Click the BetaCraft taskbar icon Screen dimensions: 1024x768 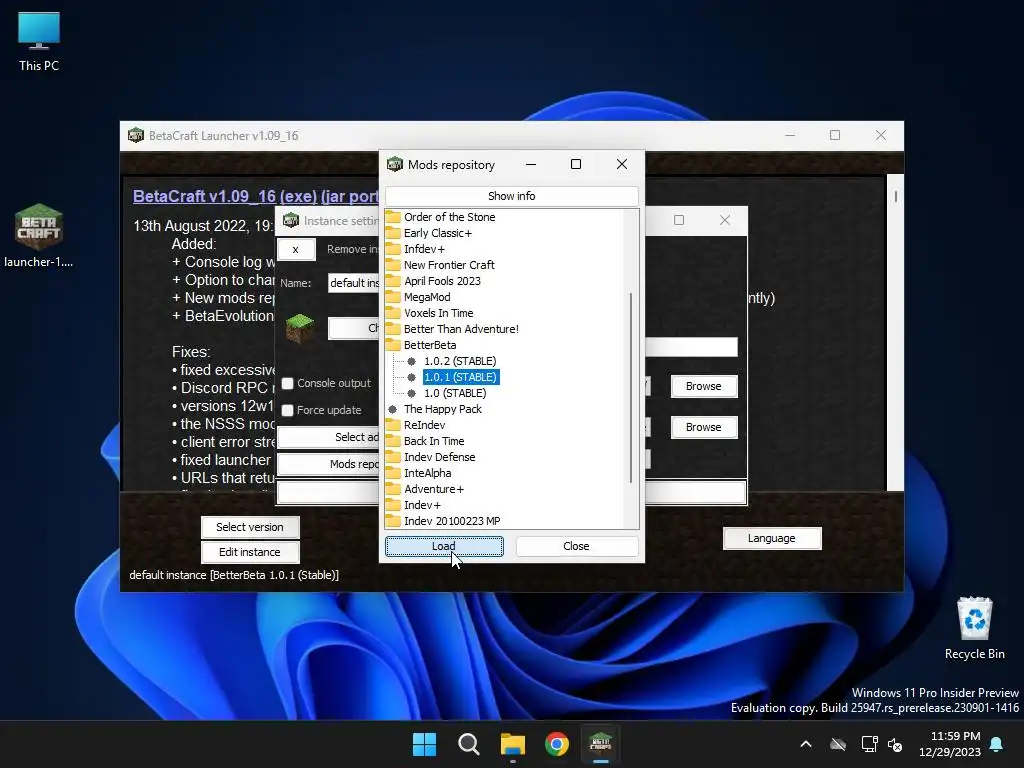click(600, 744)
